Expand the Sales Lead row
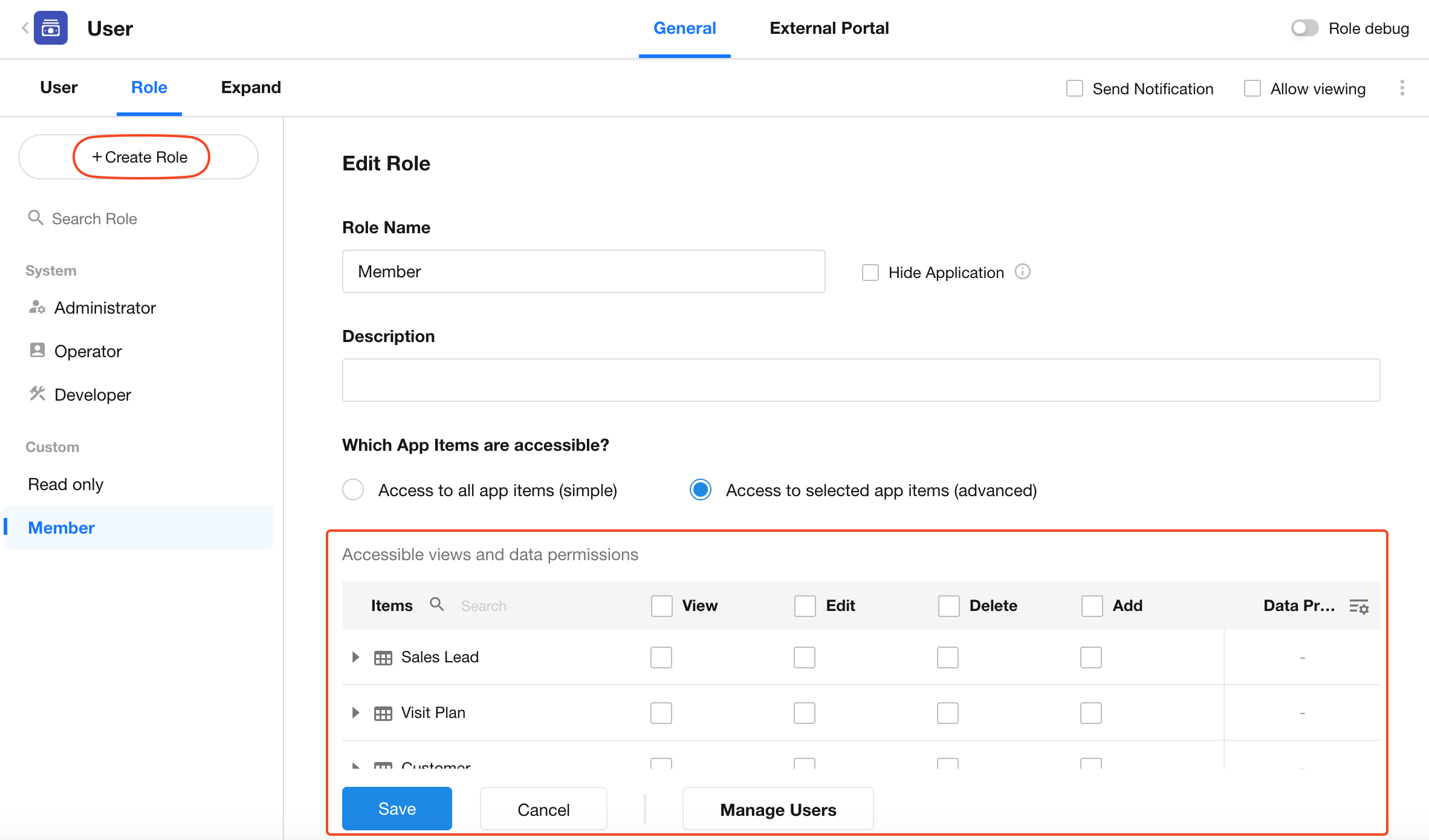Screen dimensions: 1429x840 coord(355,657)
